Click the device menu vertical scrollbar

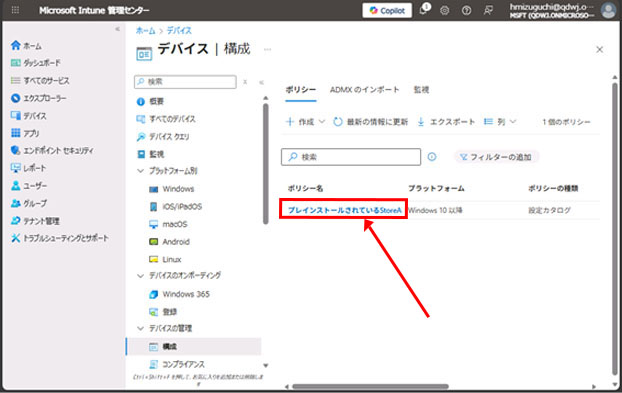tap(265, 163)
